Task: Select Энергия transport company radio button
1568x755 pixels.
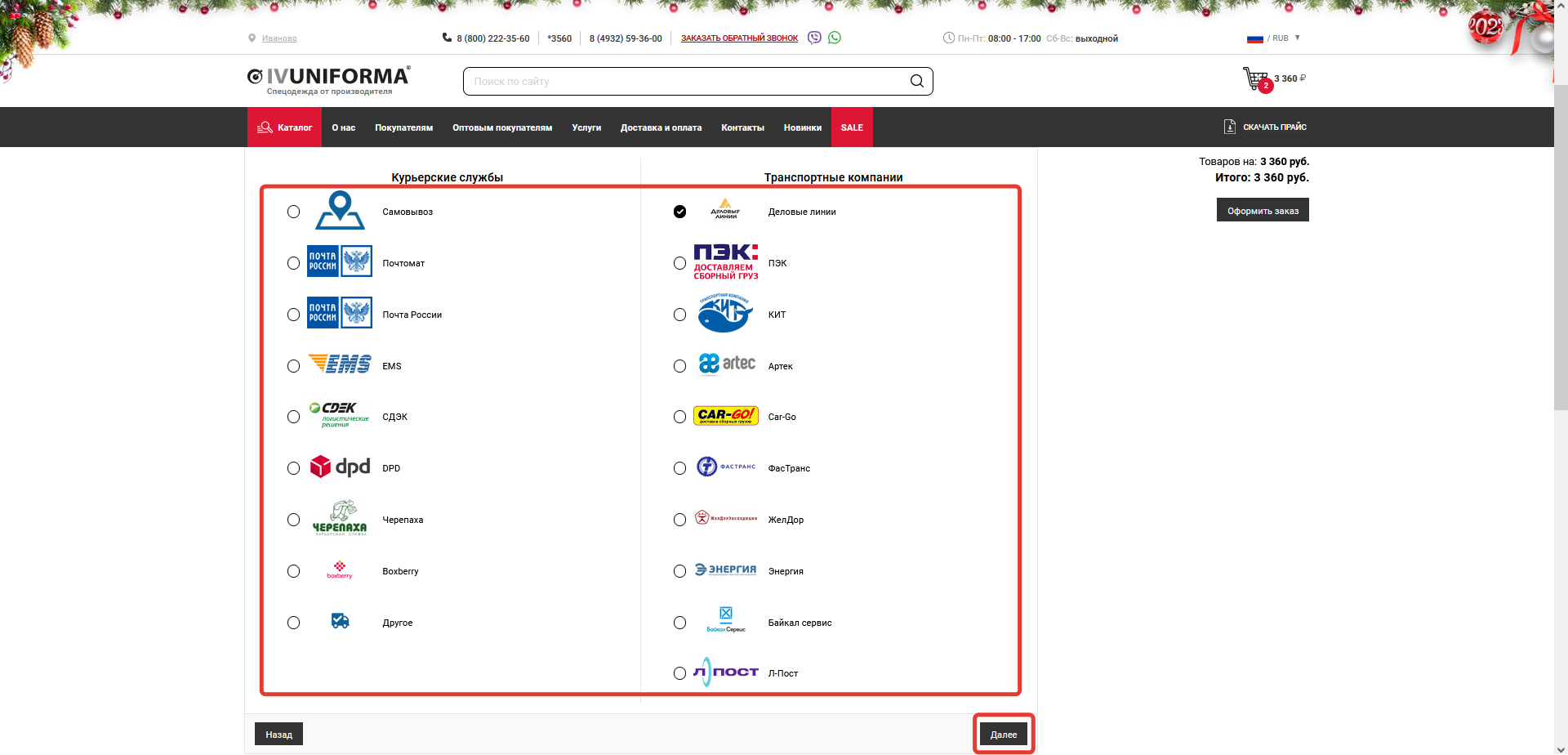Action: [x=679, y=571]
